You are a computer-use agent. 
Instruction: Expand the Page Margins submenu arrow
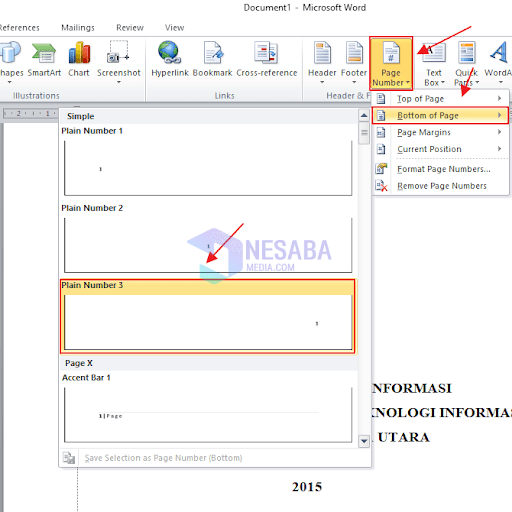[x=499, y=132]
